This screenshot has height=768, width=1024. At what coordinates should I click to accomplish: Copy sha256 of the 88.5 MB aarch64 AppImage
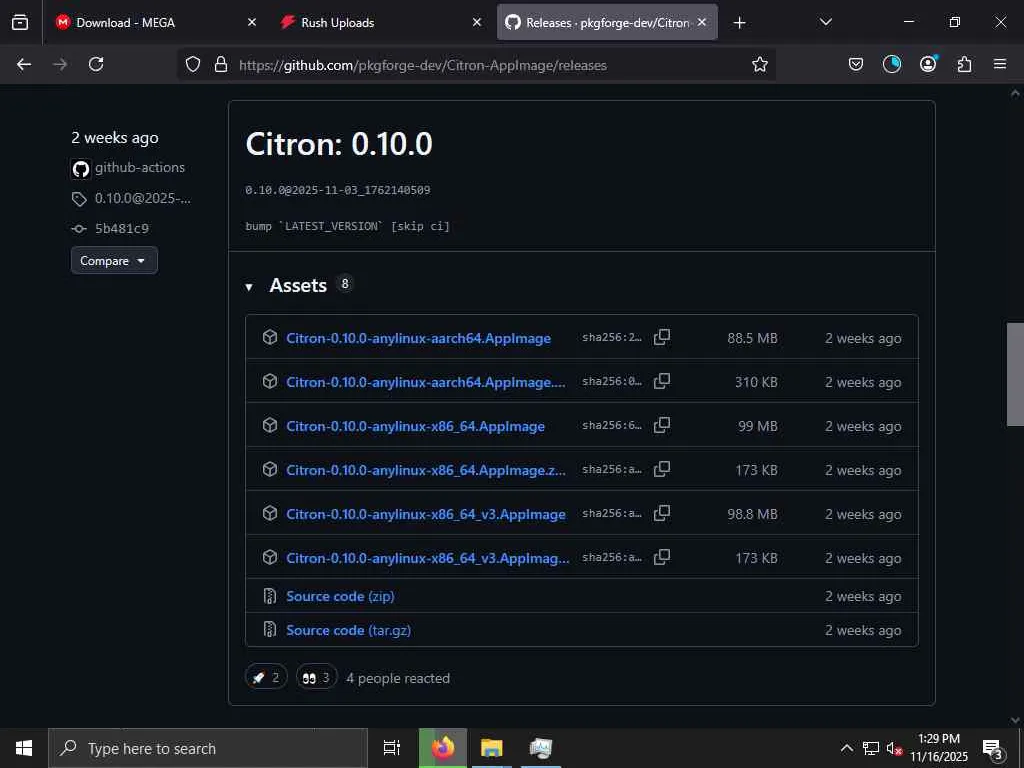(662, 338)
